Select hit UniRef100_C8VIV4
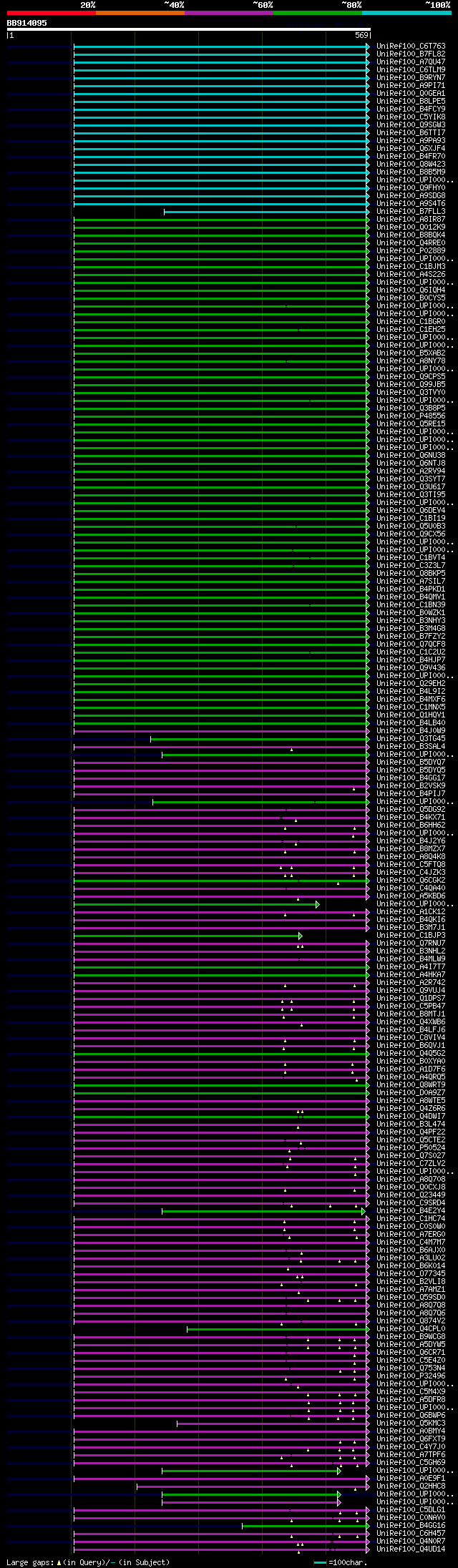 (x=411, y=1038)
